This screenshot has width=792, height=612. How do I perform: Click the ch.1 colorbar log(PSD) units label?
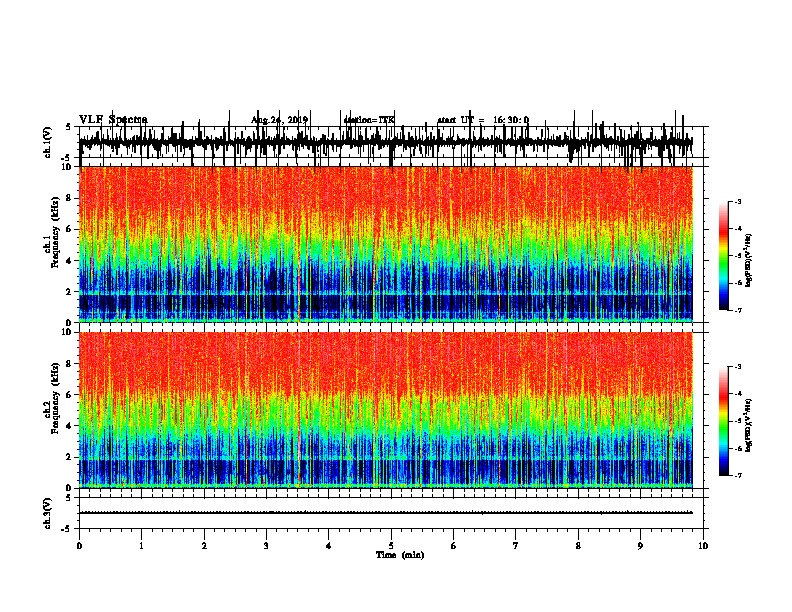point(749,261)
